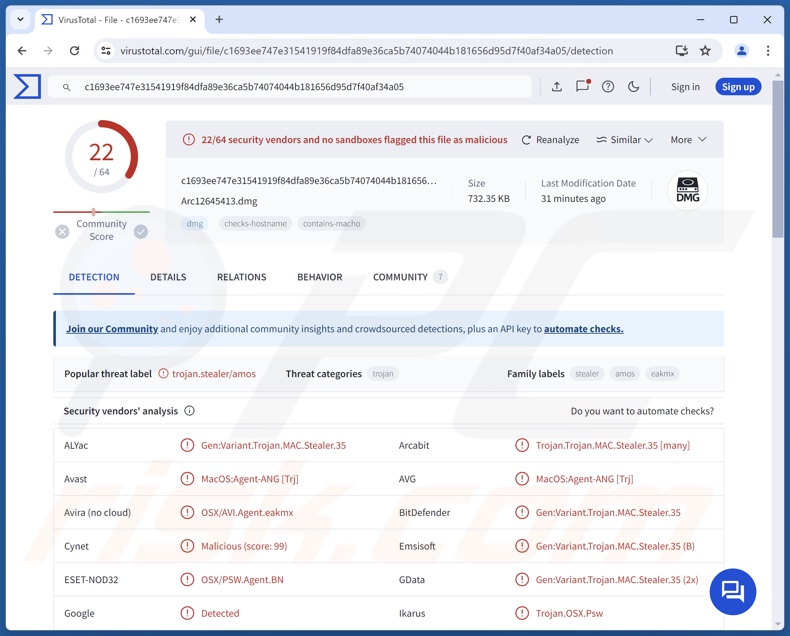Open the notifications chat icon

coord(582,87)
